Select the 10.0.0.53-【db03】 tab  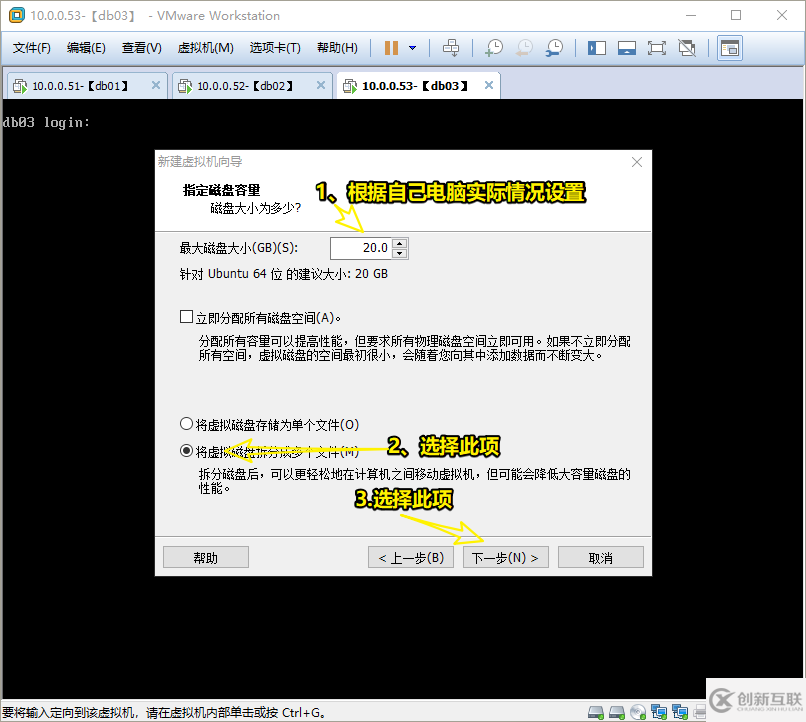pos(418,85)
